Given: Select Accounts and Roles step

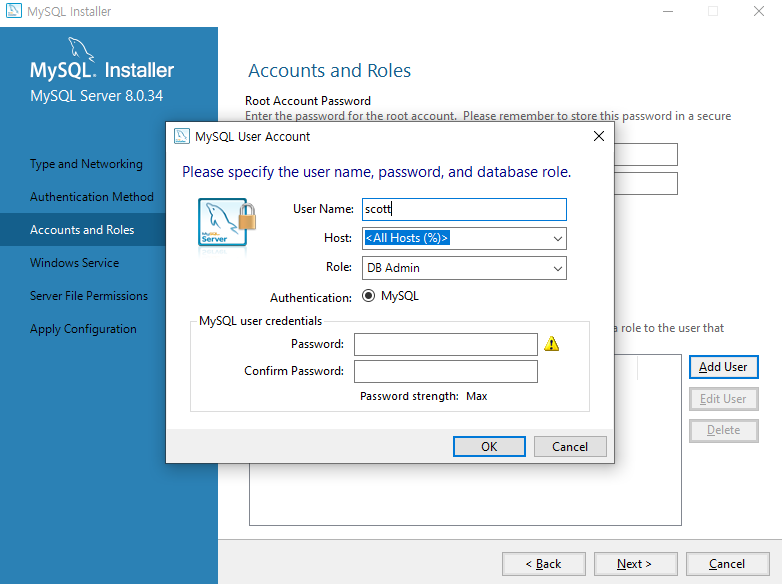Looking at the screenshot, I should [x=82, y=230].
